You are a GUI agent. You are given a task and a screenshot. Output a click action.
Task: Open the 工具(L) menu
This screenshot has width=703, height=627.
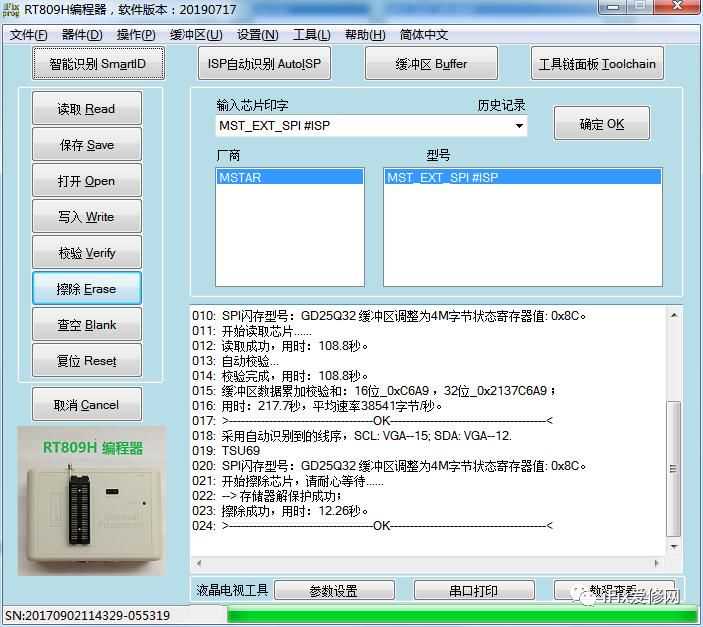tap(311, 35)
